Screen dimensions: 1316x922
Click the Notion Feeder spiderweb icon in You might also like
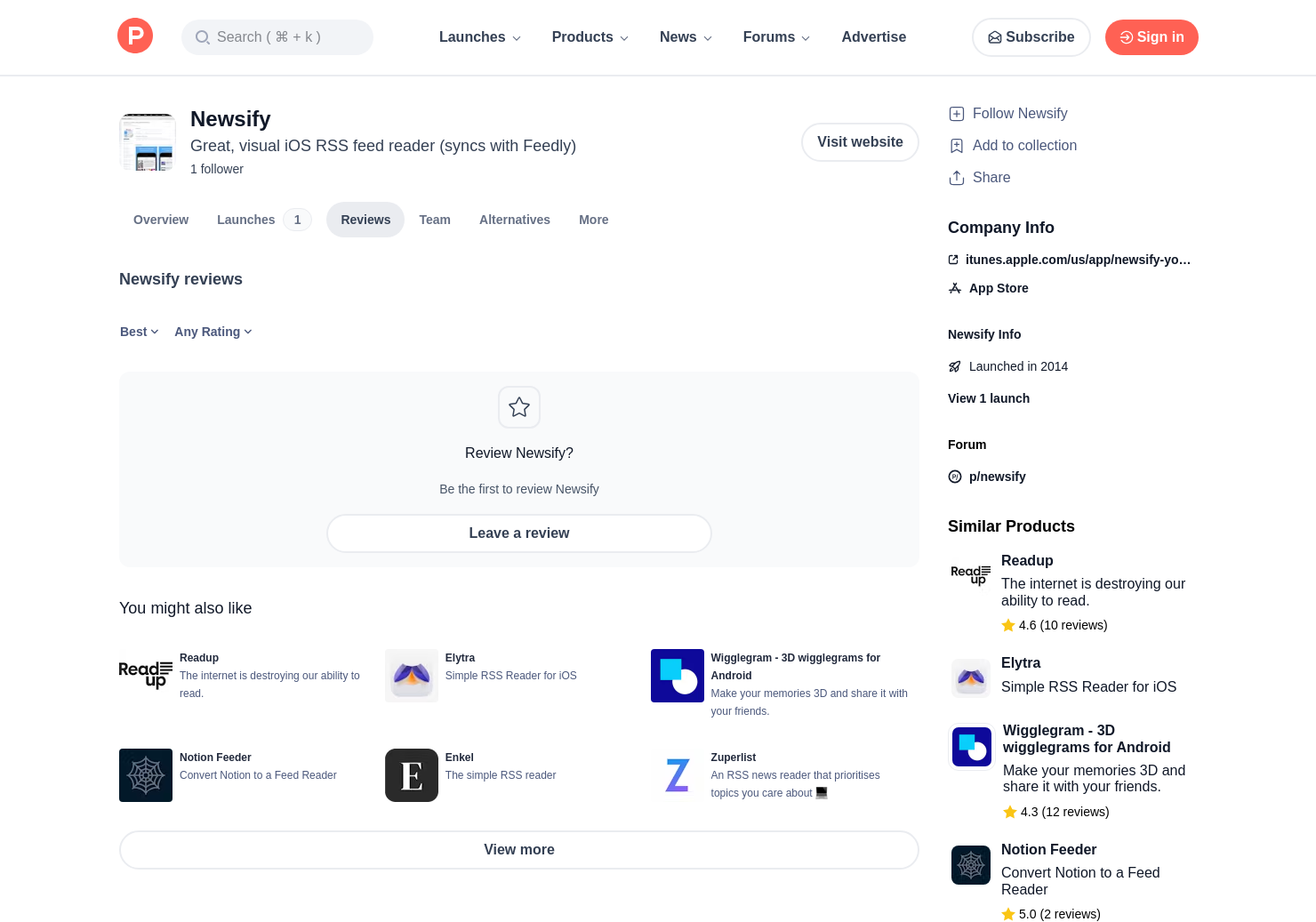click(146, 775)
